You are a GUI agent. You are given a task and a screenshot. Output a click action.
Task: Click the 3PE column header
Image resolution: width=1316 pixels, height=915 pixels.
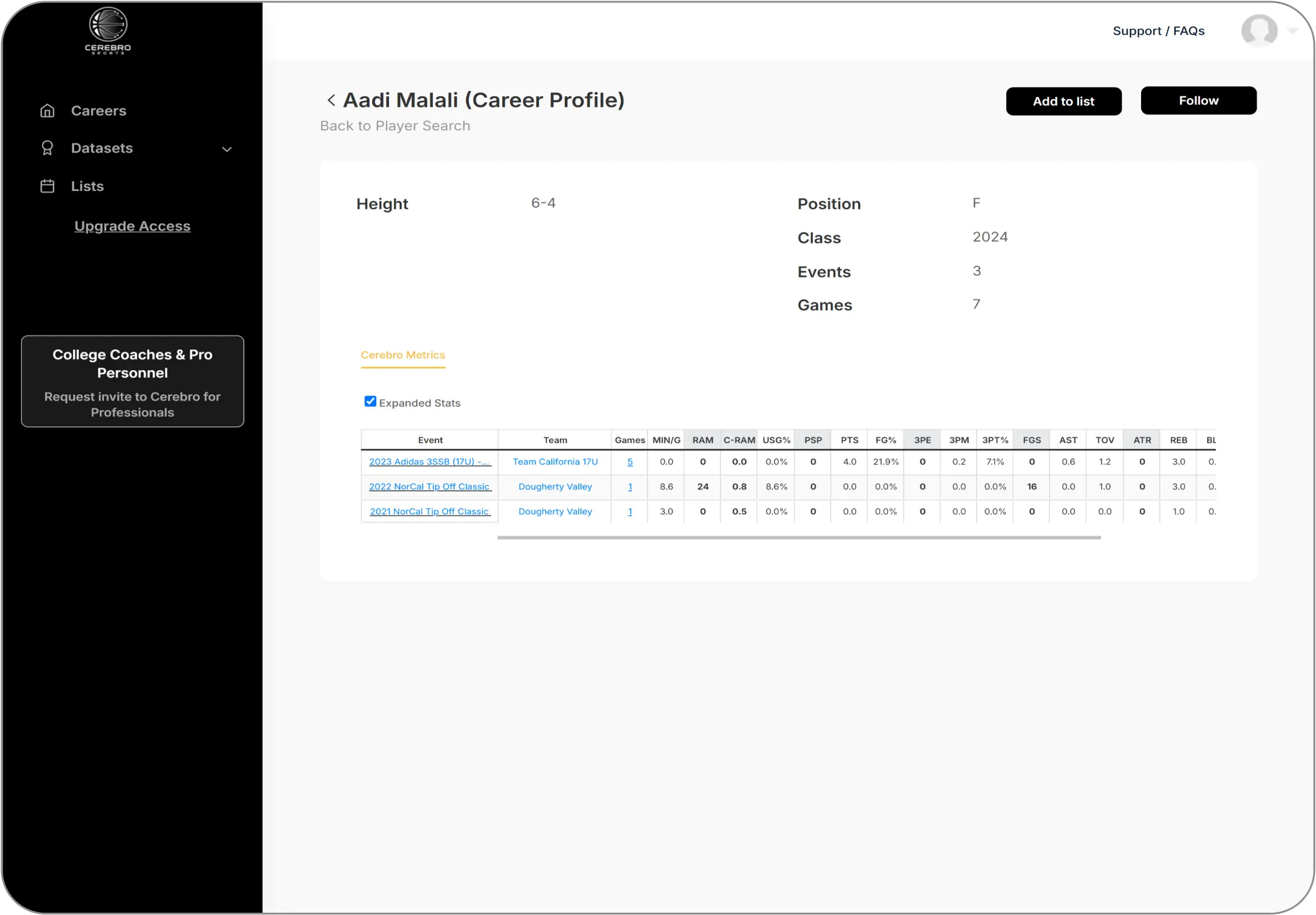point(922,440)
